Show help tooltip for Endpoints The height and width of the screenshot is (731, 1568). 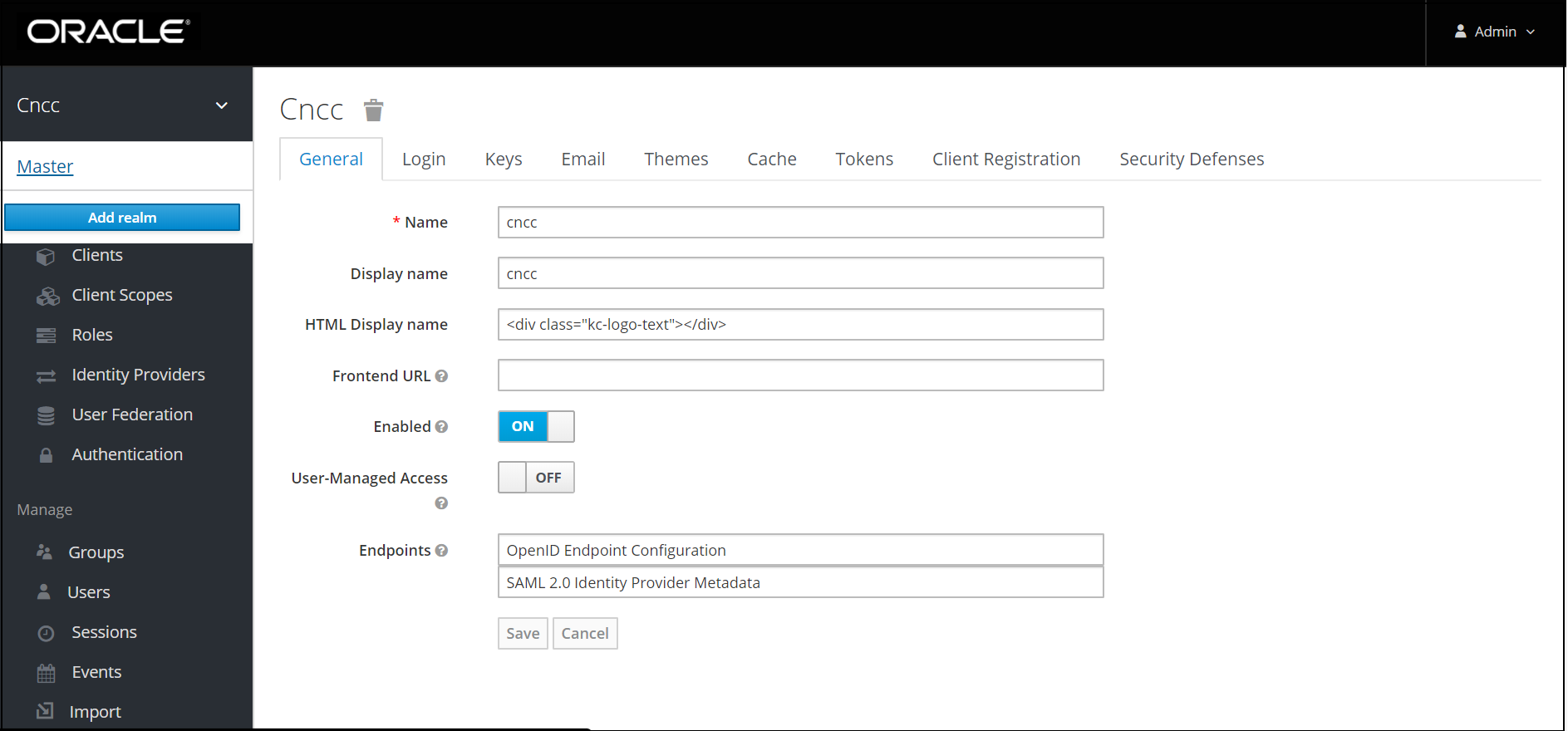(x=441, y=551)
